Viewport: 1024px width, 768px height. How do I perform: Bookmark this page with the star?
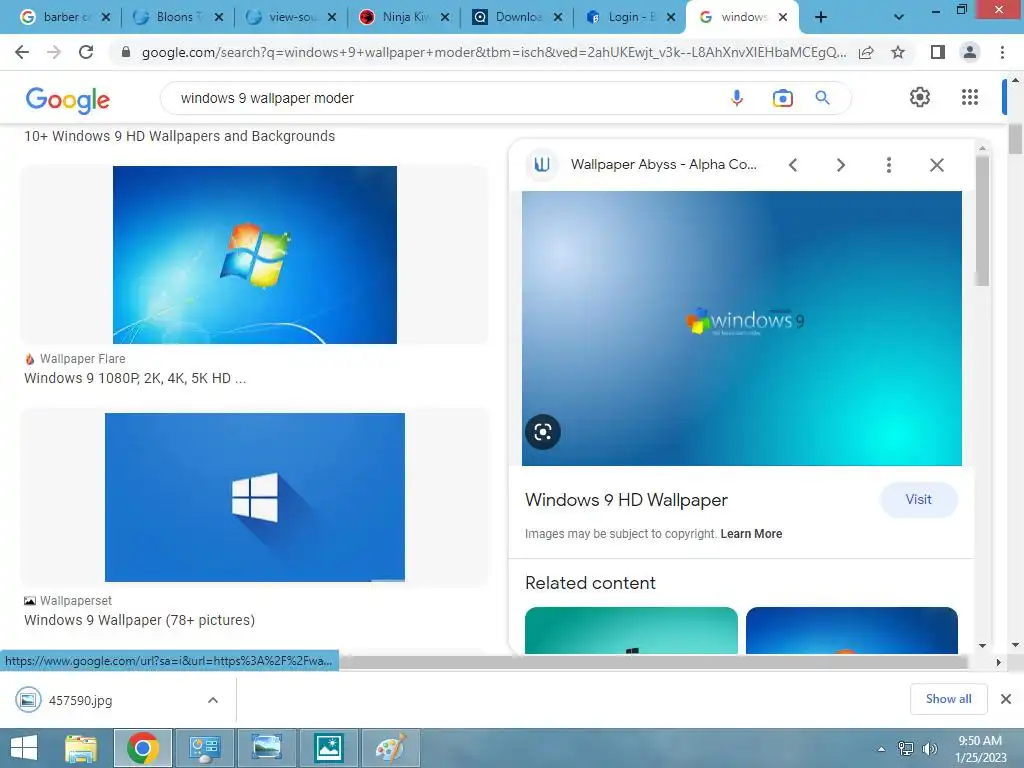(898, 52)
